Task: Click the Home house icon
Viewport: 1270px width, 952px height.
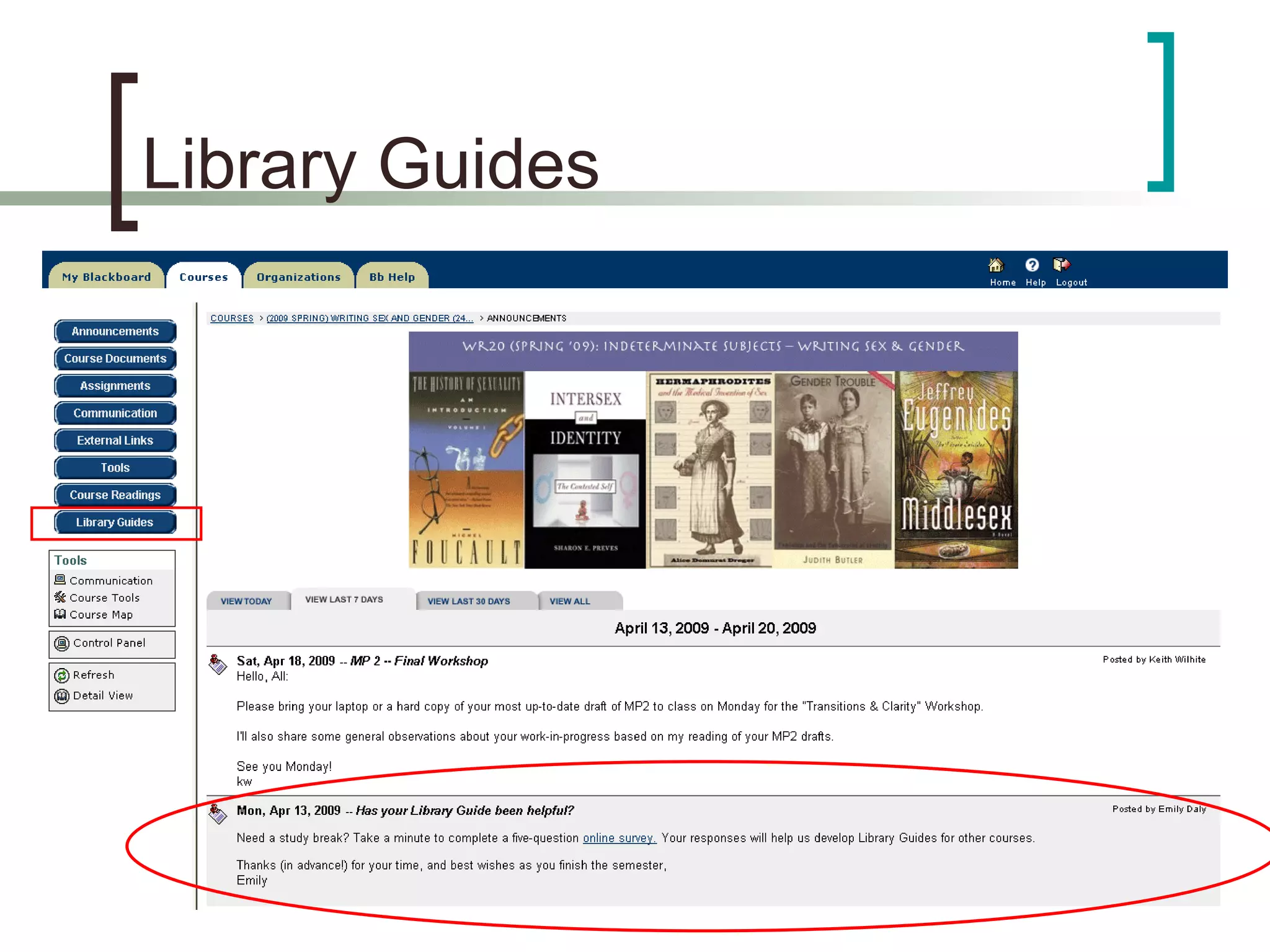Action: [996, 265]
